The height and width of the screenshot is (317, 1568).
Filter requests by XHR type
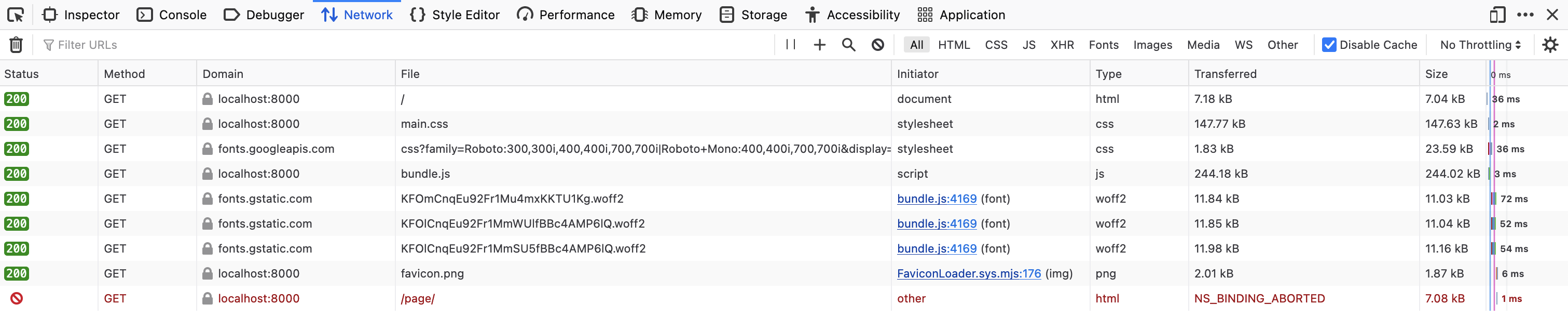[x=1062, y=45]
